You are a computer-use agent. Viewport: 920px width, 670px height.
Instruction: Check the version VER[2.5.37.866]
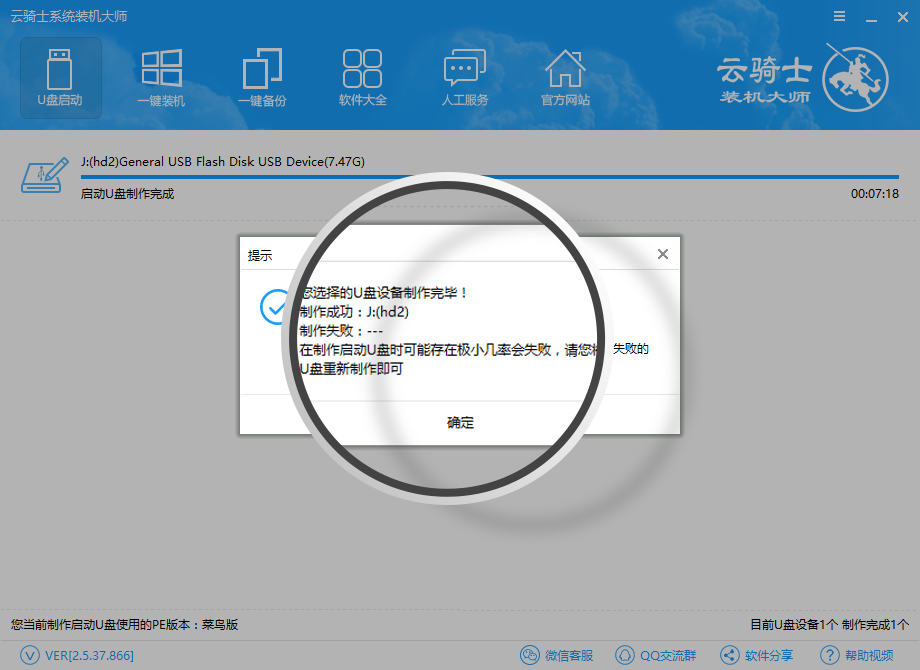point(77,655)
